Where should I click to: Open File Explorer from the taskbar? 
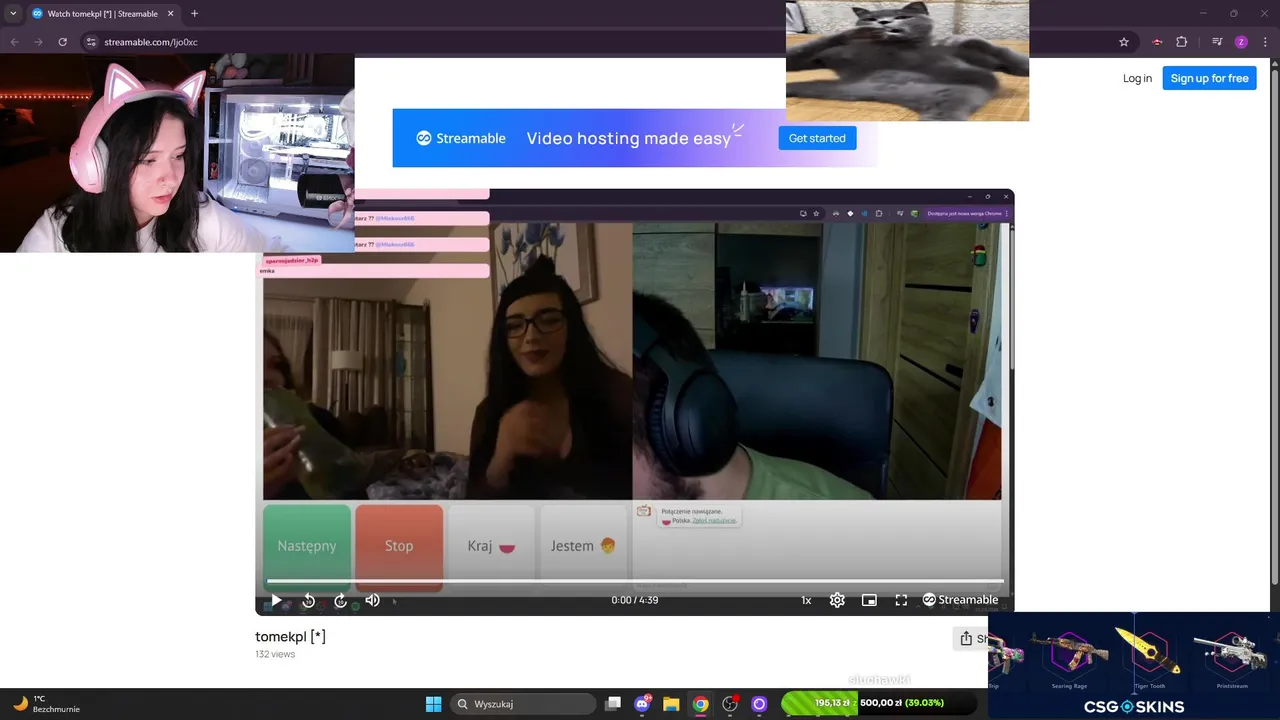click(671, 704)
